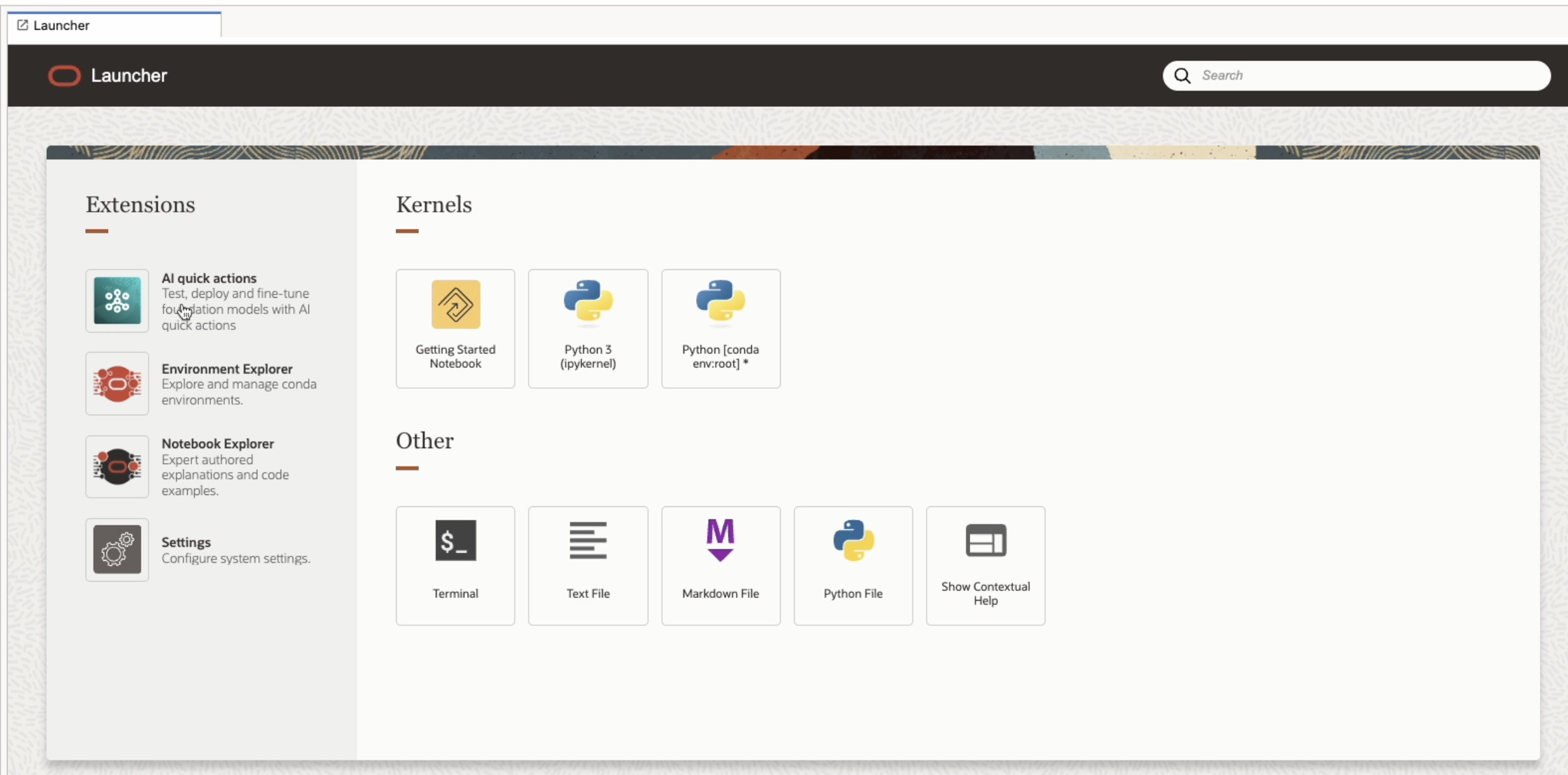1568x775 pixels.
Task: Launch the Environment Explorer icon
Action: point(117,384)
